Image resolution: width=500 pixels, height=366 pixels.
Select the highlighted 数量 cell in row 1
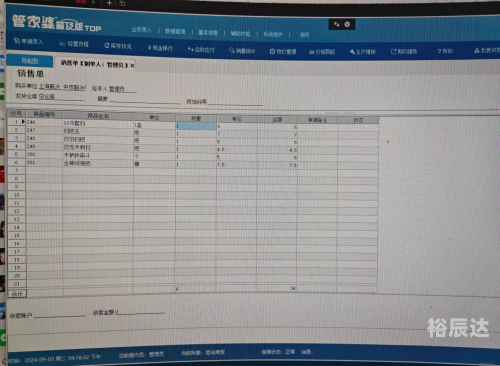(196, 126)
